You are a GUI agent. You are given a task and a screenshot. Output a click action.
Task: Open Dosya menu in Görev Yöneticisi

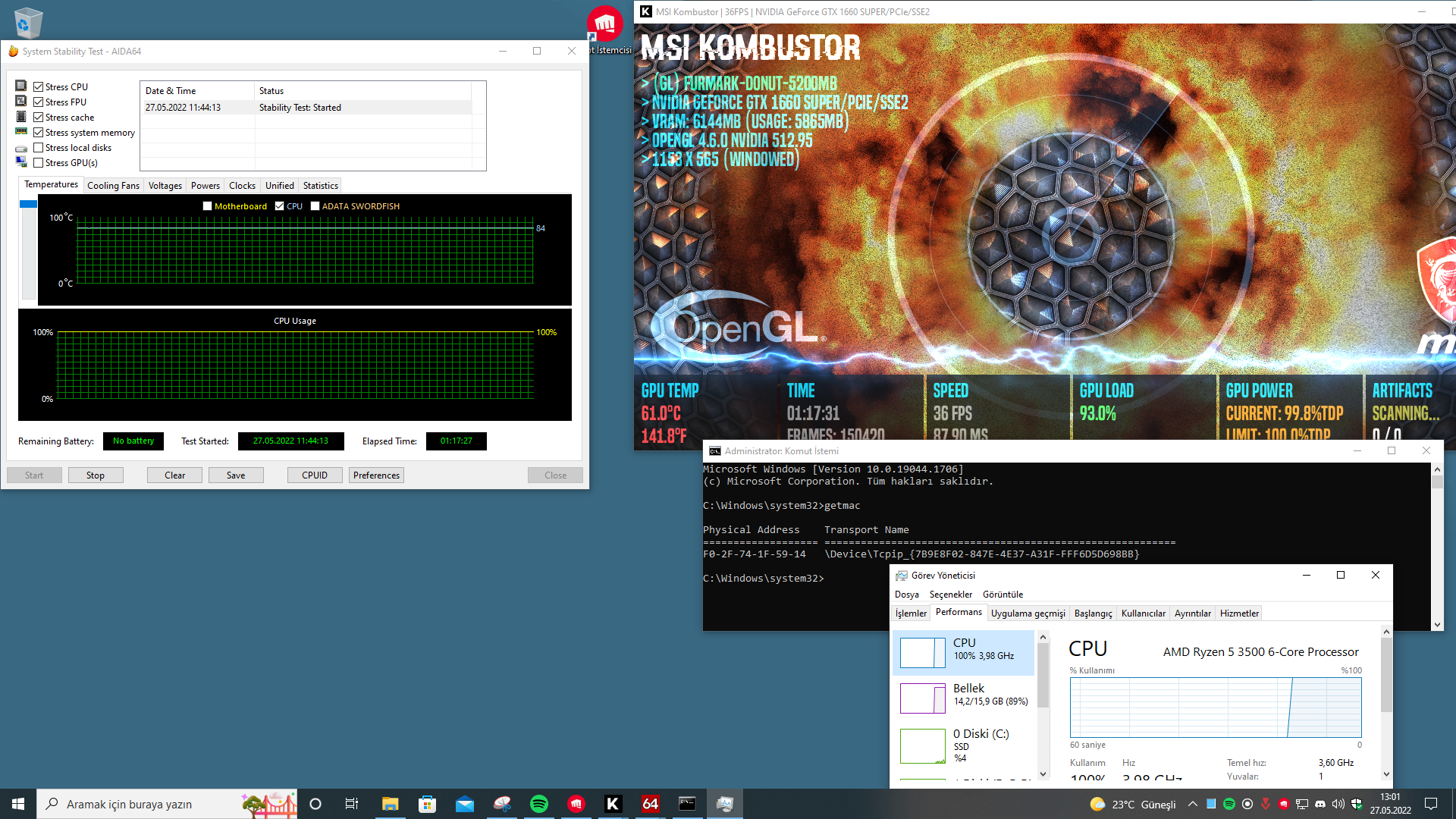pos(906,595)
